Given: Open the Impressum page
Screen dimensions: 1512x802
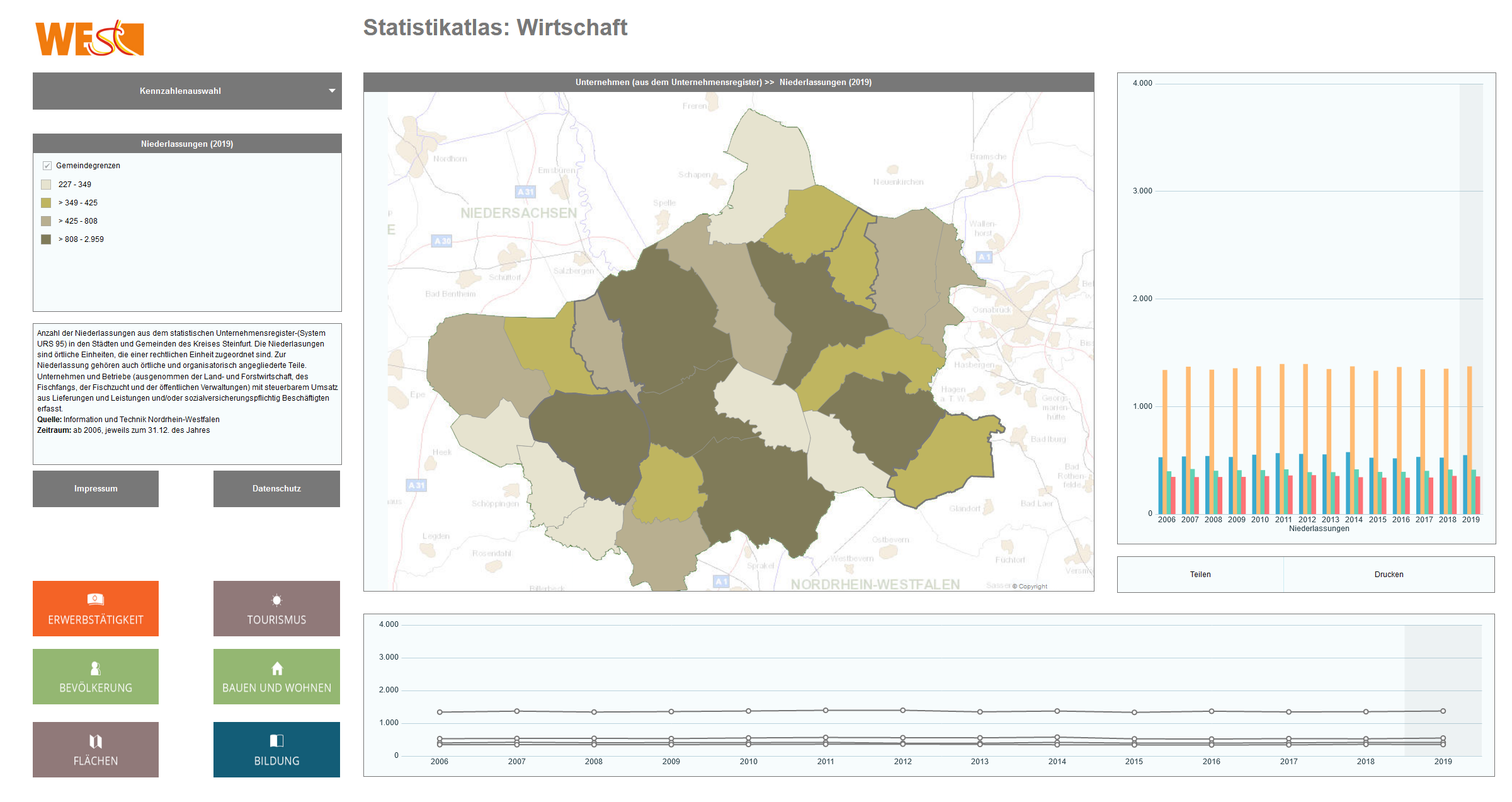Looking at the screenshot, I should [x=96, y=488].
